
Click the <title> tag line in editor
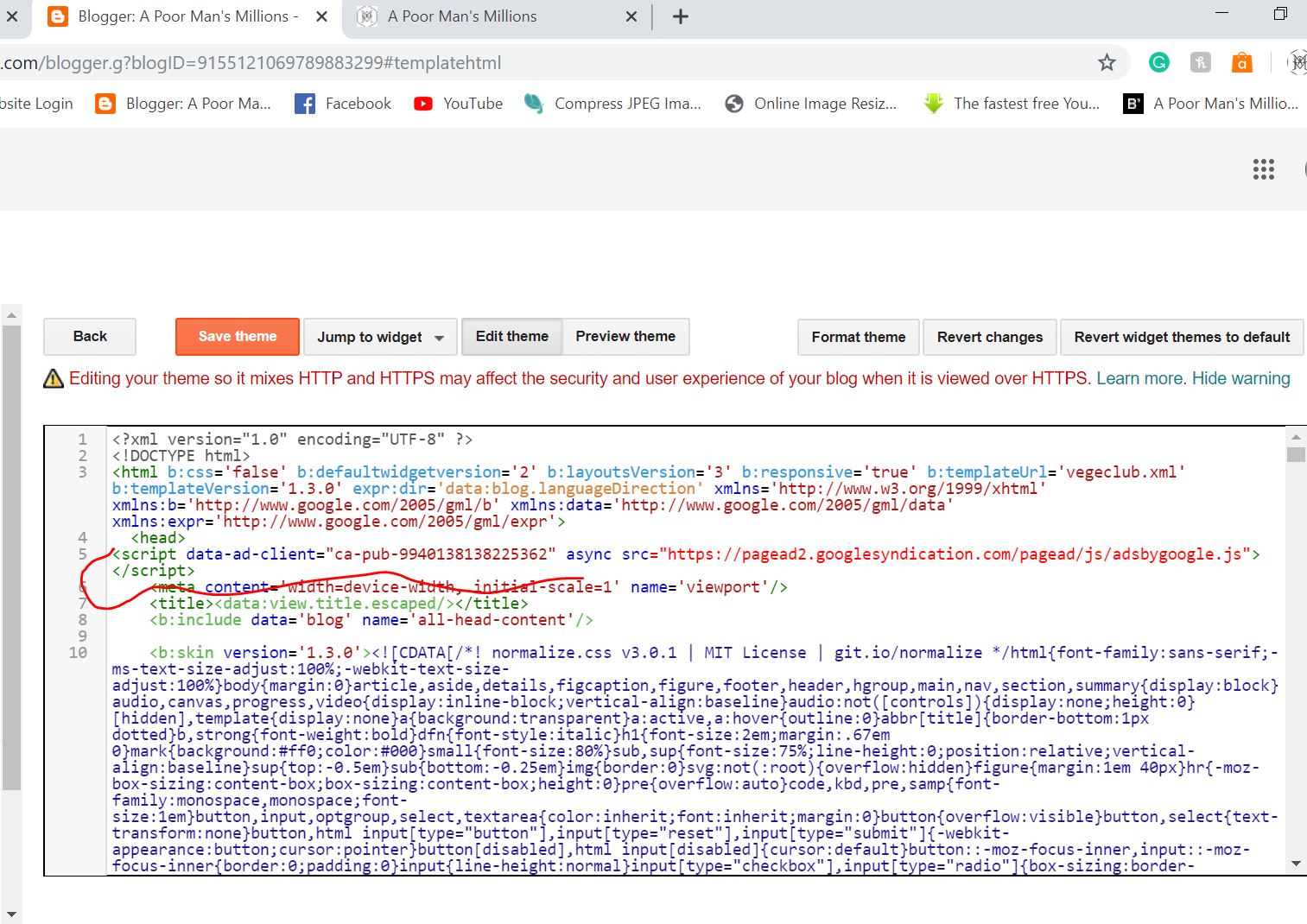pyautogui.click(x=339, y=604)
